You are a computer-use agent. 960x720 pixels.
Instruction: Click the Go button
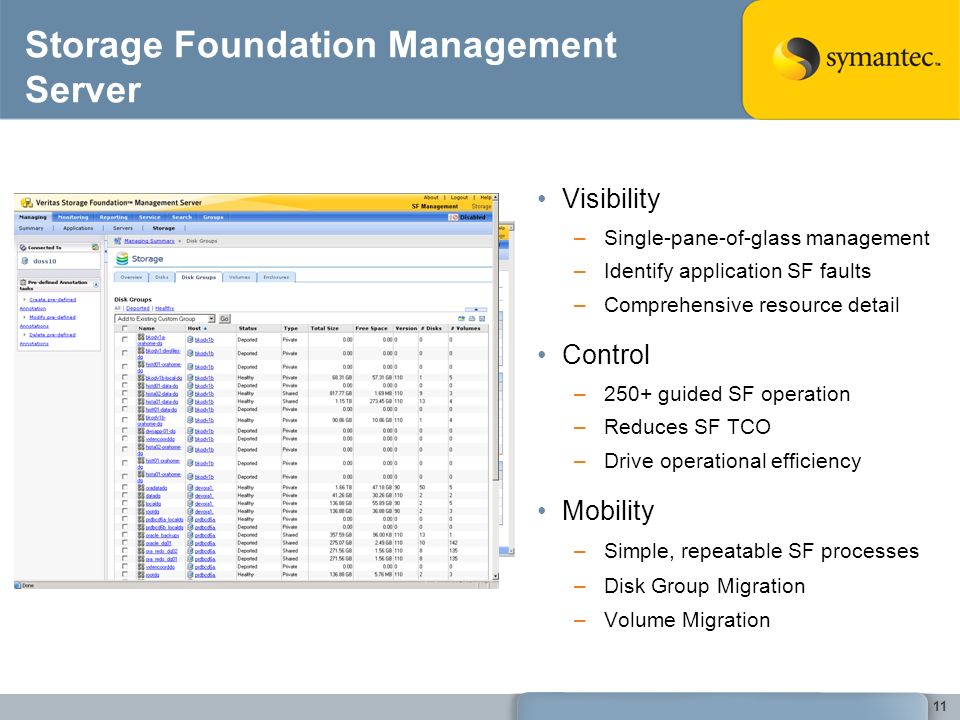pos(225,319)
